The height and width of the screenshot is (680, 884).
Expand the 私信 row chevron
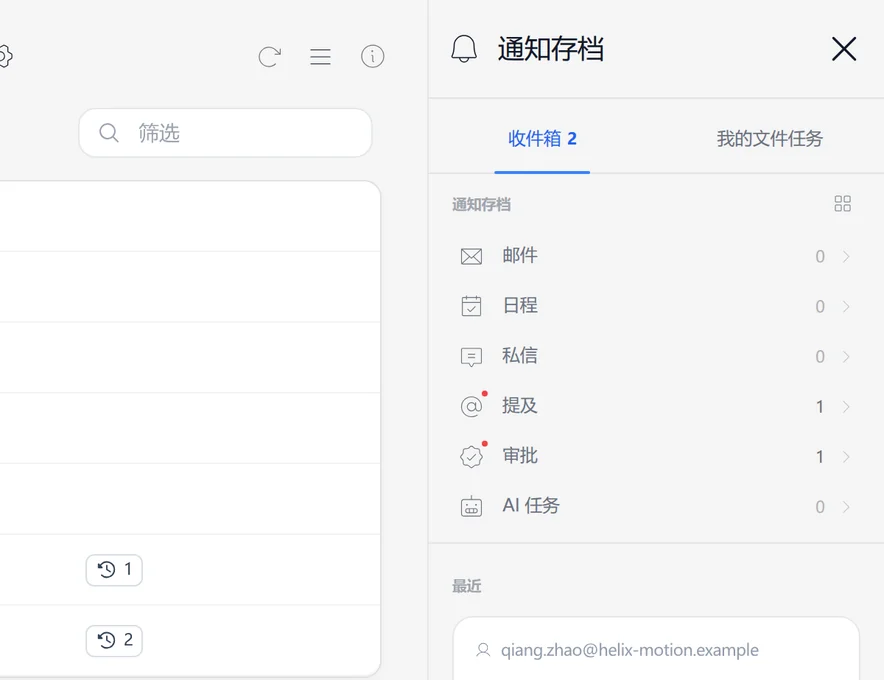coord(846,356)
